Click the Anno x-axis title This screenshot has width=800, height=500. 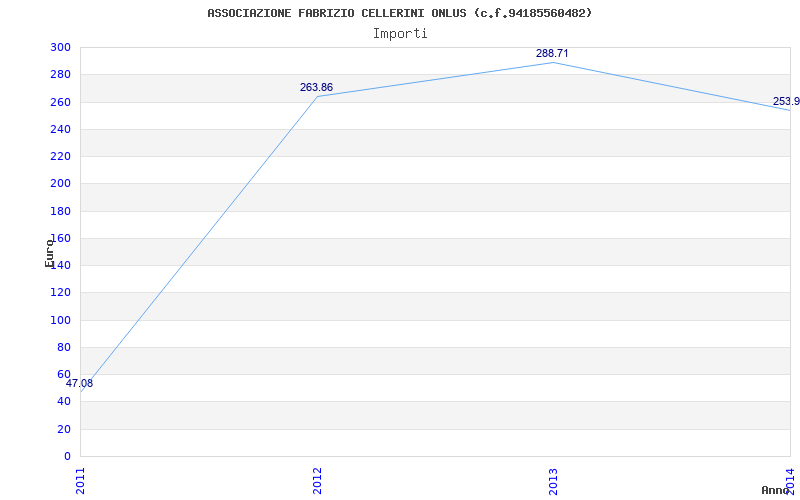click(x=776, y=490)
